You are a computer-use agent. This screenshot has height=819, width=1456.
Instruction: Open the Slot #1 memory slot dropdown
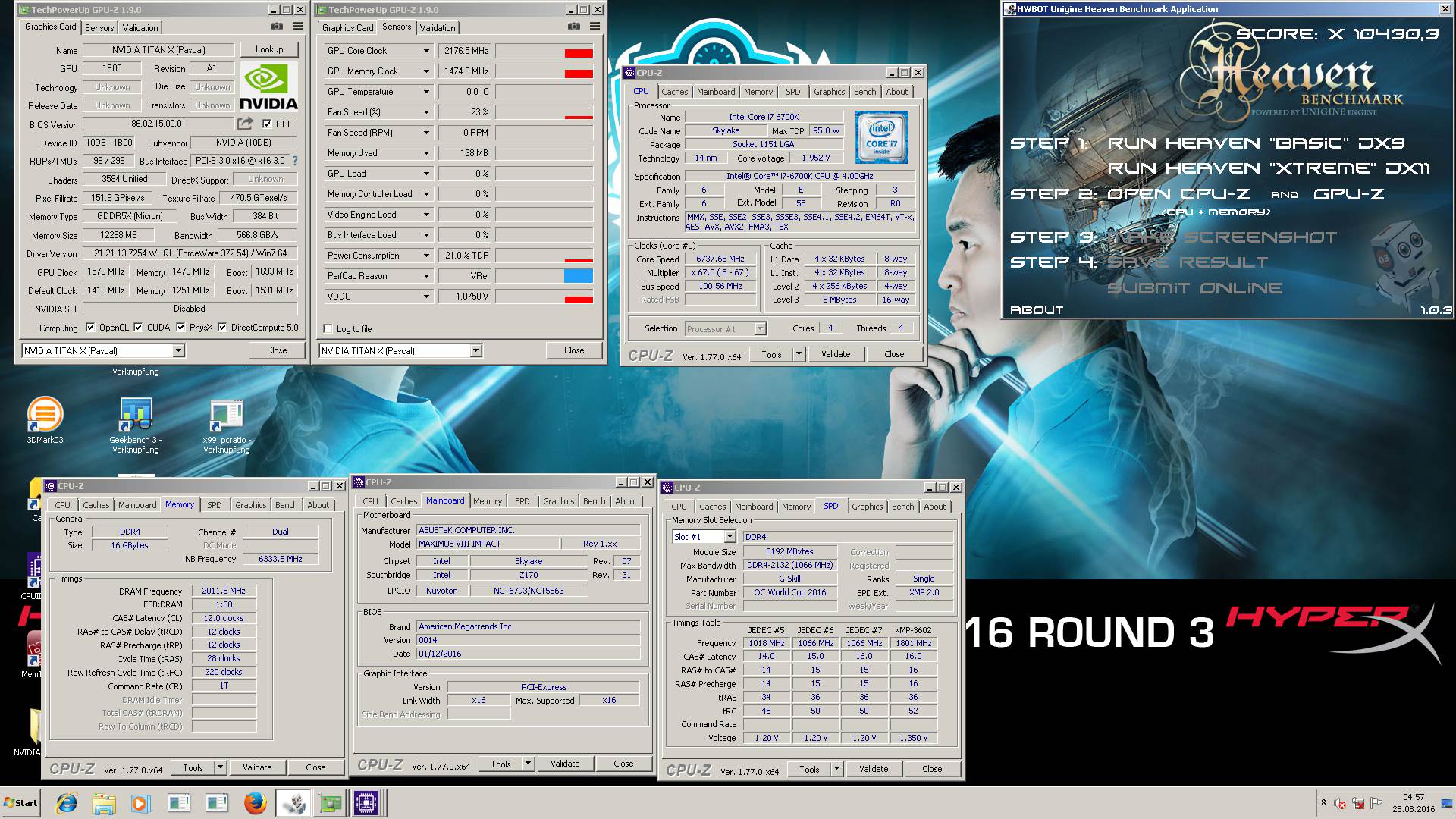point(730,537)
